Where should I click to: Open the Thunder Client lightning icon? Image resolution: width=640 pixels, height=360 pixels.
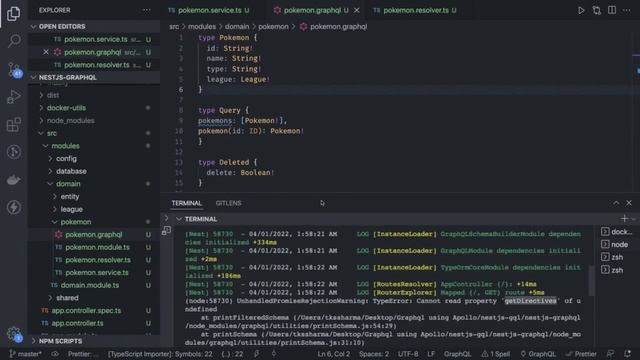13,207
